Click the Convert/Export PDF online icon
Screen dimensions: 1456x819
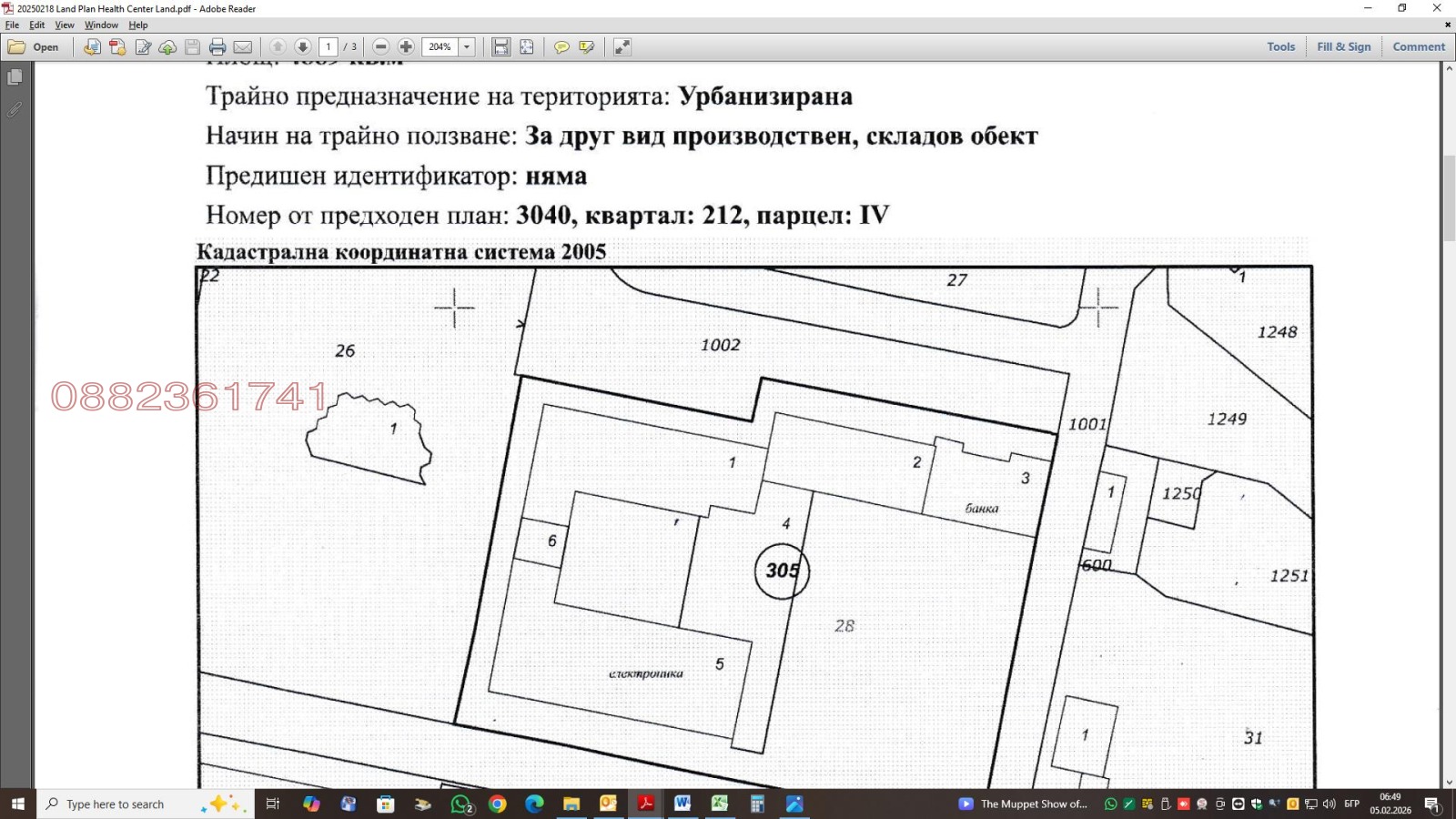(x=92, y=47)
